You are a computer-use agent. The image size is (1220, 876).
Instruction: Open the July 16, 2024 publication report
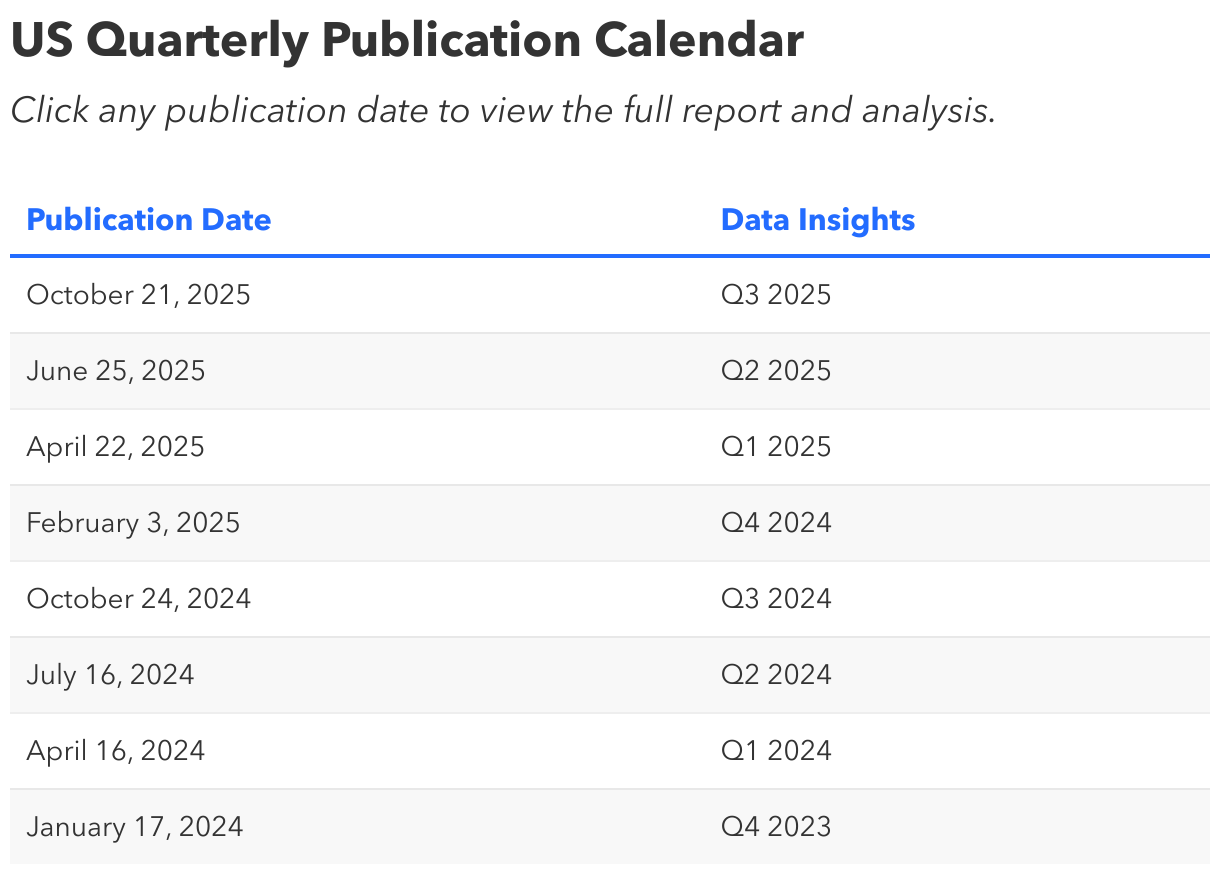[x=110, y=675]
